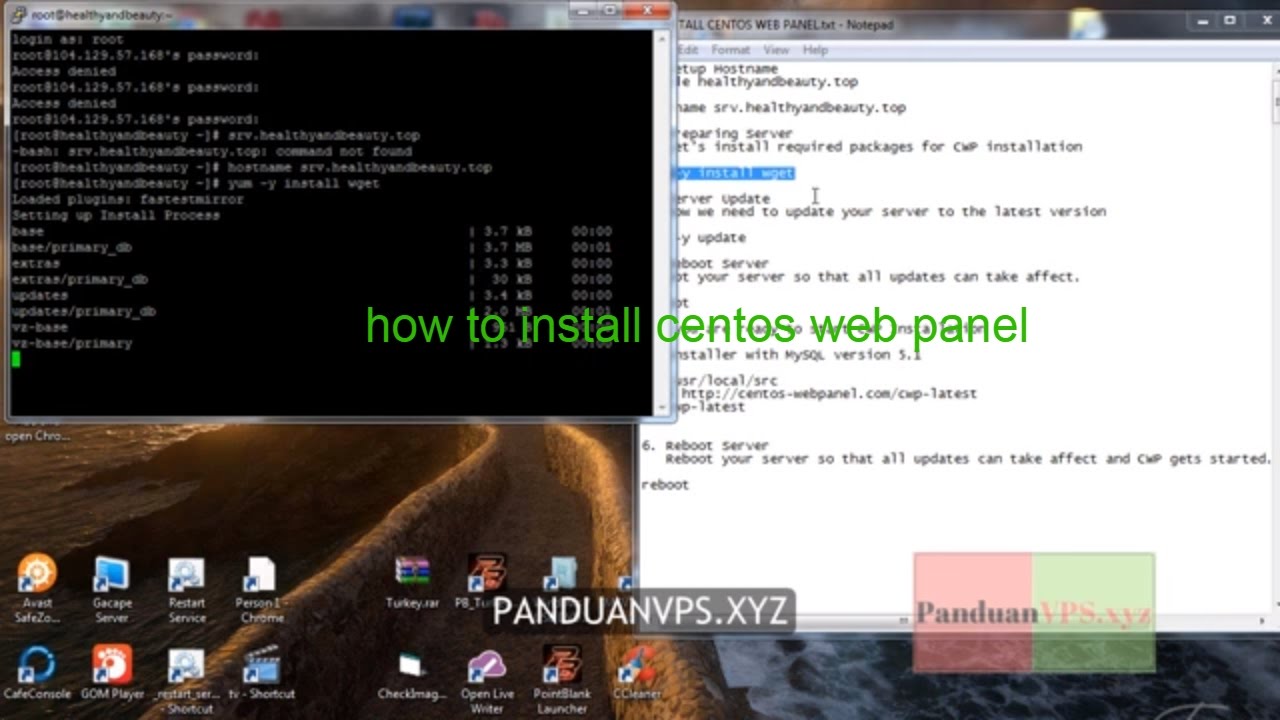Screen dimensions: 1280x720
Task: Open the Edit menu in Notepad
Action: click(x=688, y=50)
